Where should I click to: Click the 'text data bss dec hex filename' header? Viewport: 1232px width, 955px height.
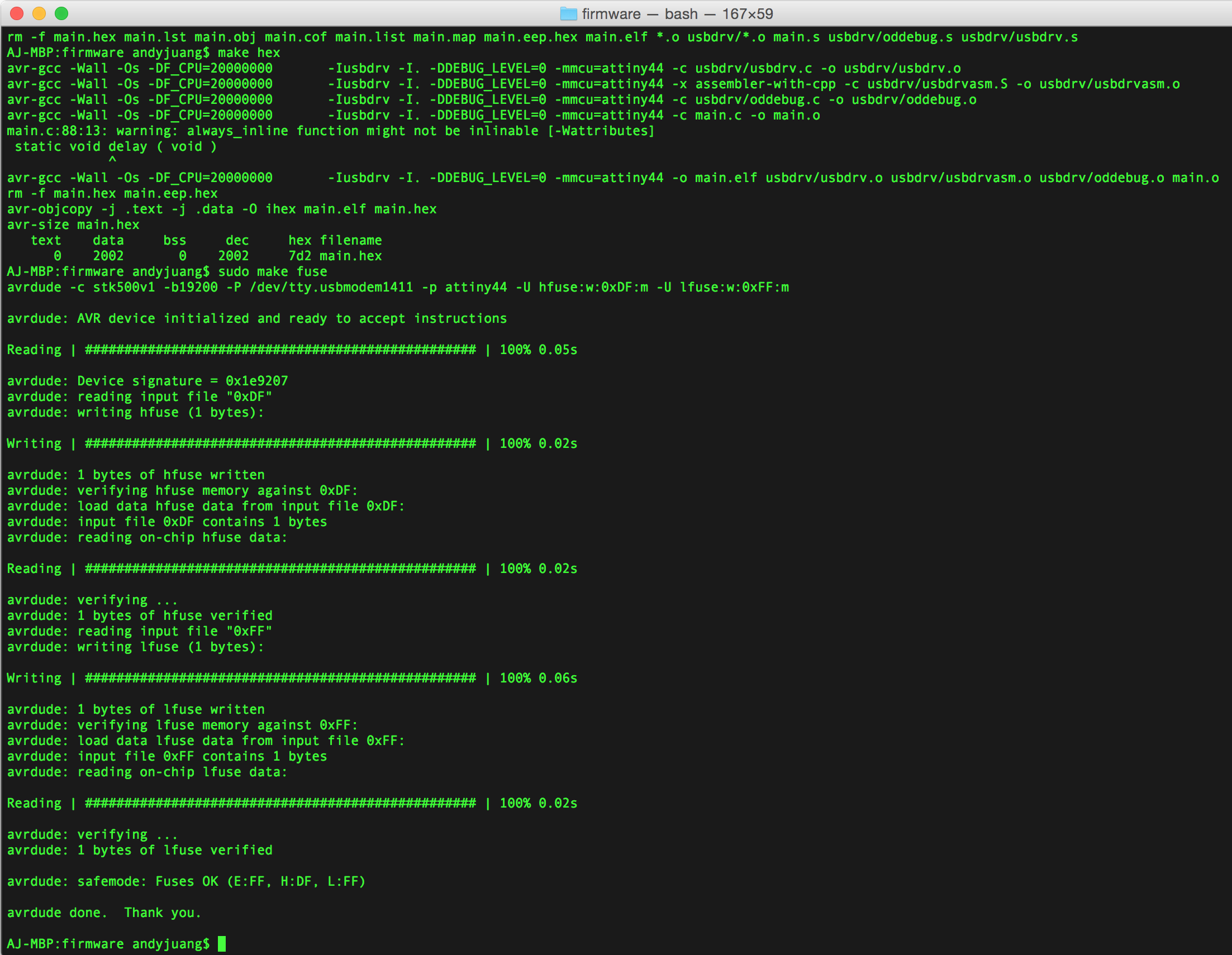point(207,240)
